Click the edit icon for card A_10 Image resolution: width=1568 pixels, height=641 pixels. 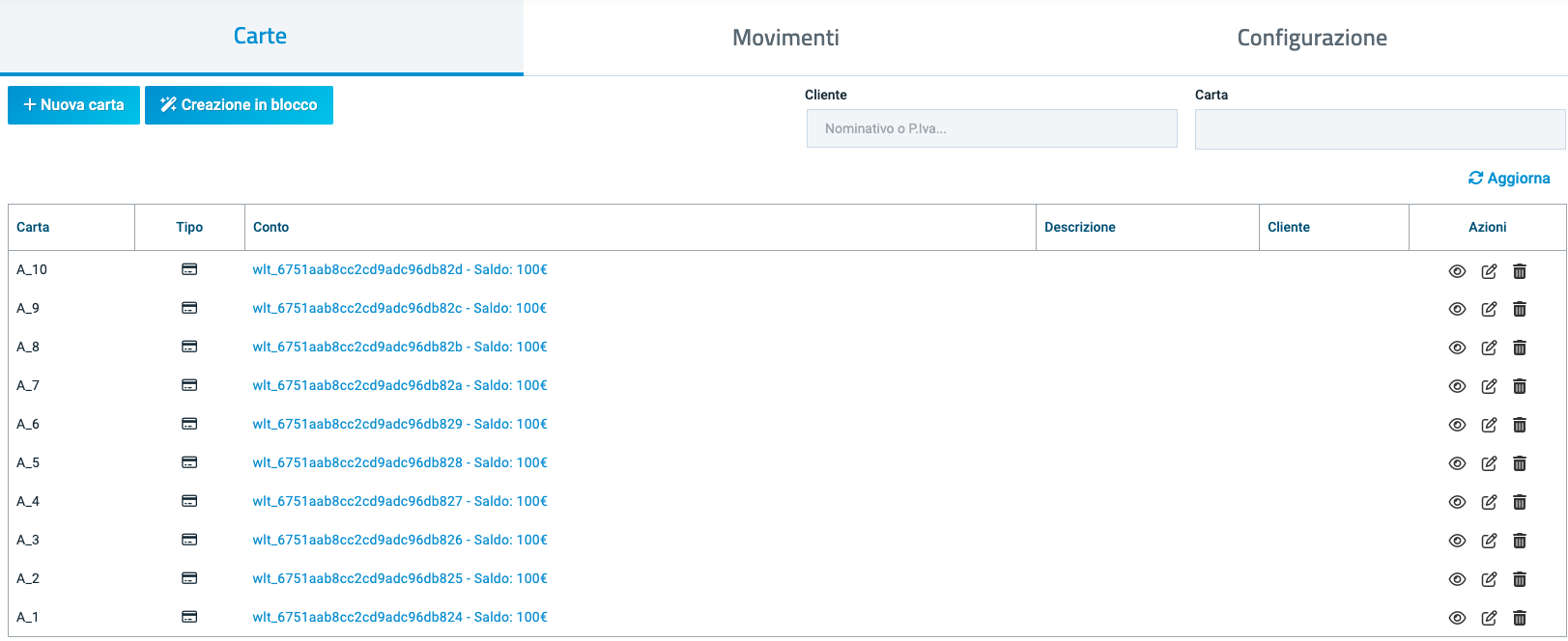tap(1489, 271)
